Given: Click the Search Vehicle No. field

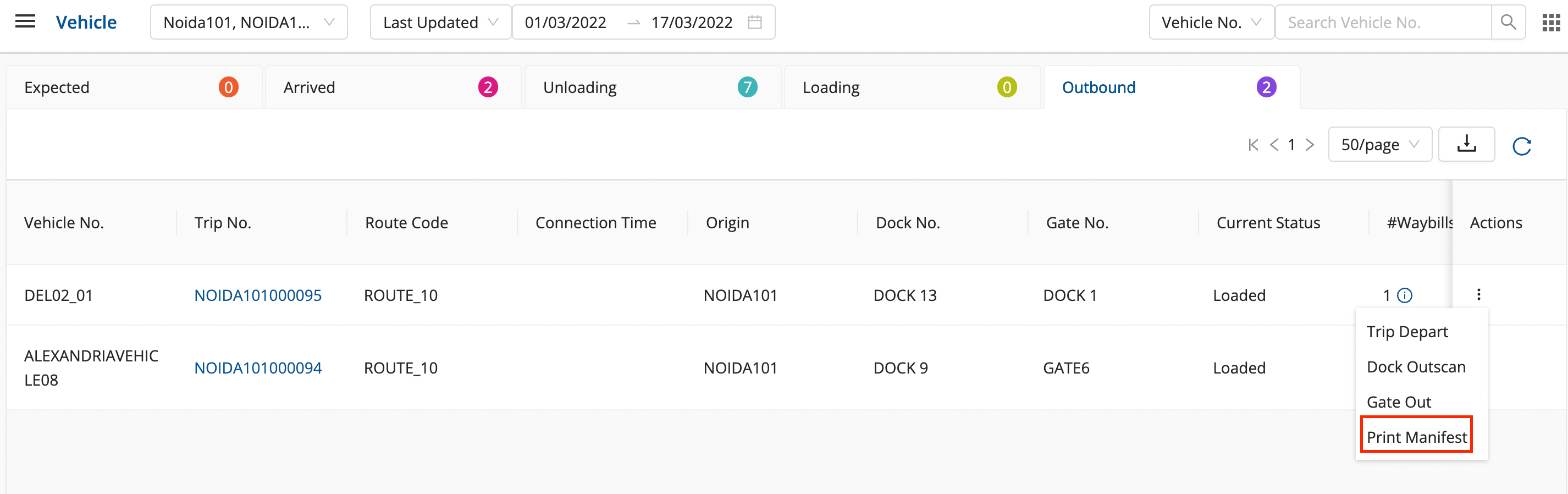Looking at the screenshot, I should click(1382, 23).
